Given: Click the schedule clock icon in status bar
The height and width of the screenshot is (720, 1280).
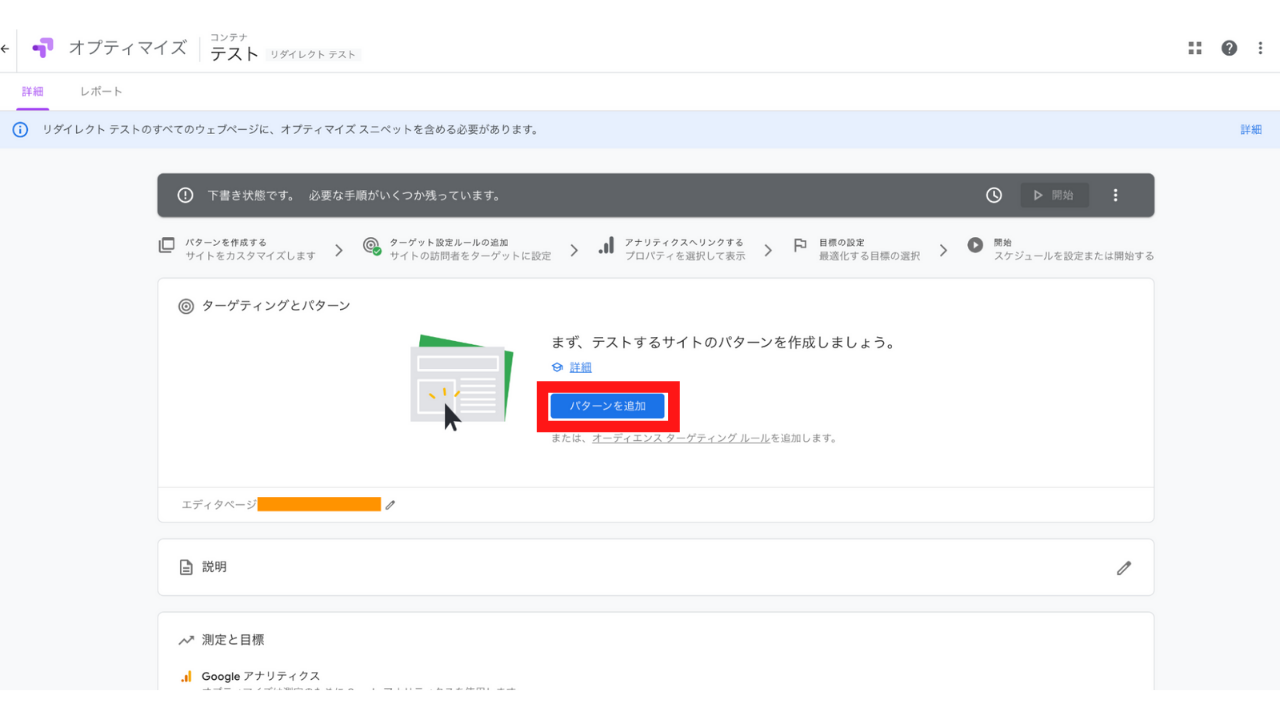Looking at the screenshot, I should click(x=994, y=195).
